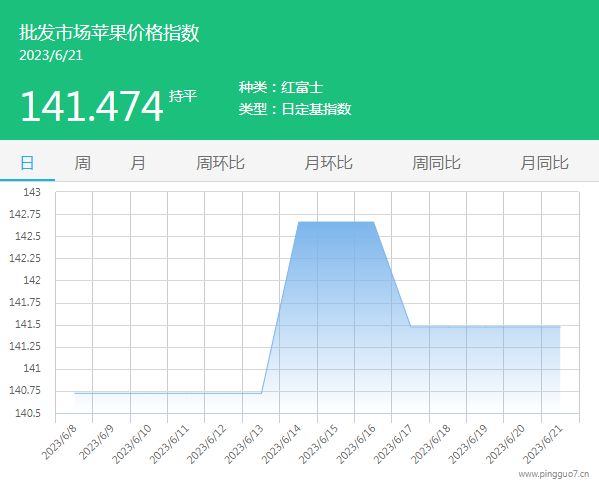Switch to the 月环比 tab
Viewport: 599px width, 485px height.
329,163
